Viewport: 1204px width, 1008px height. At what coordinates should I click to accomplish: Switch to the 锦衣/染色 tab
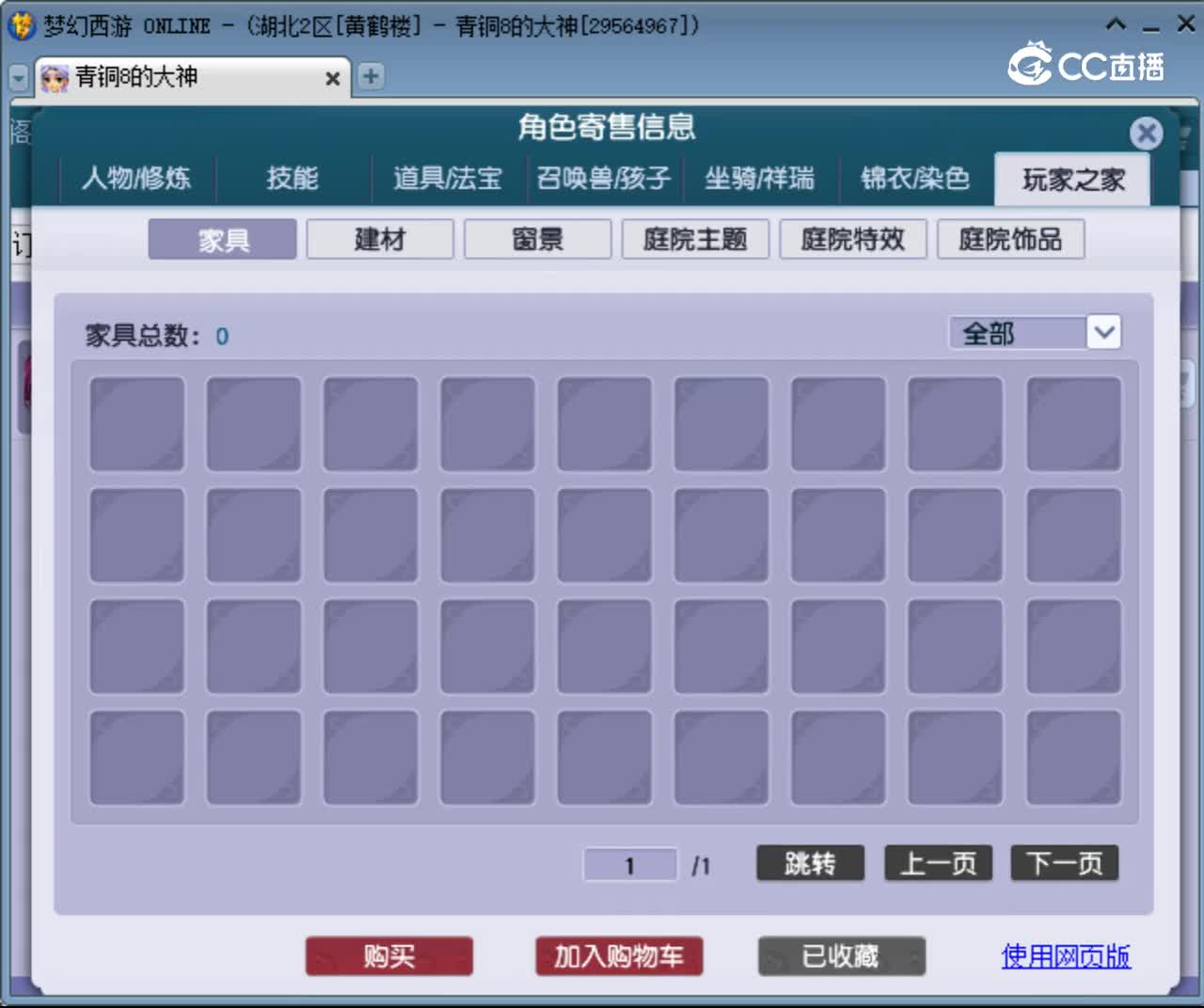(915, 179)
